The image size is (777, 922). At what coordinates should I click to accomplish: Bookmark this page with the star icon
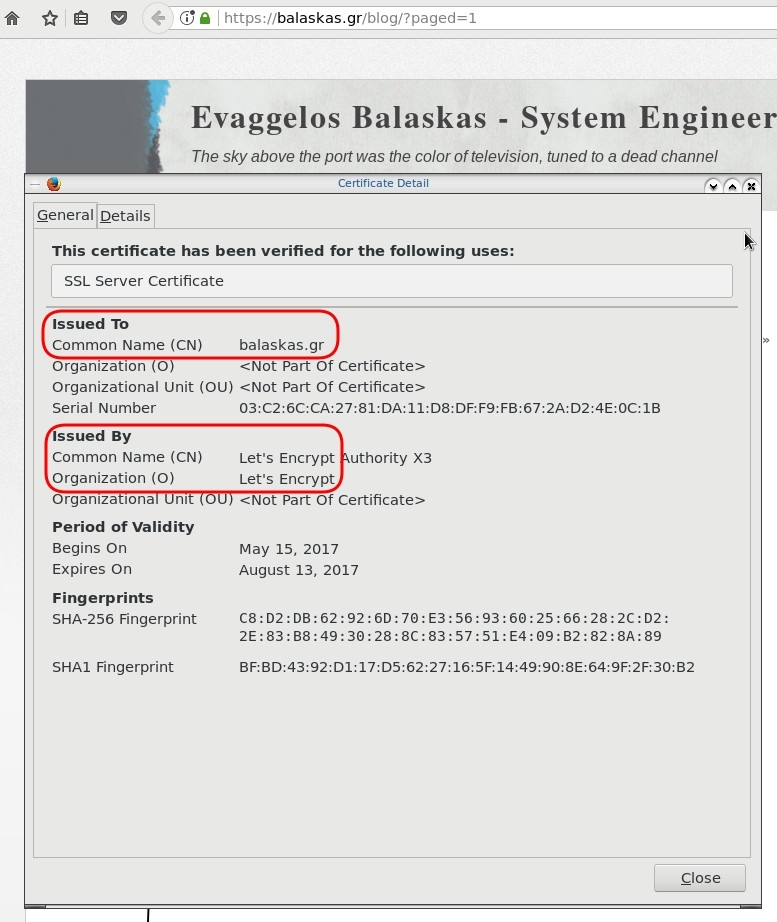tap(49, 18)
